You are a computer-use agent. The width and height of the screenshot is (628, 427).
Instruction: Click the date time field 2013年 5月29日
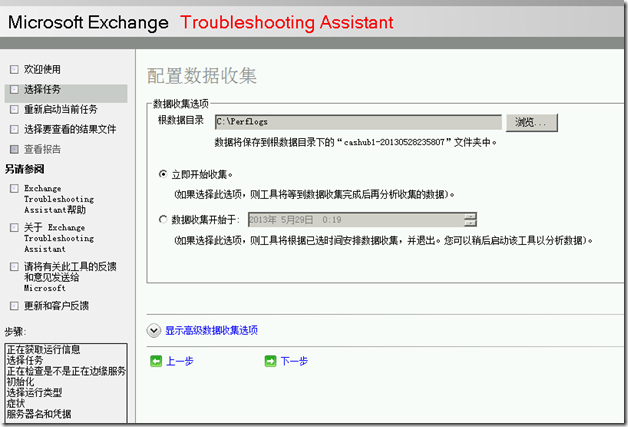(x=356, y=220)
